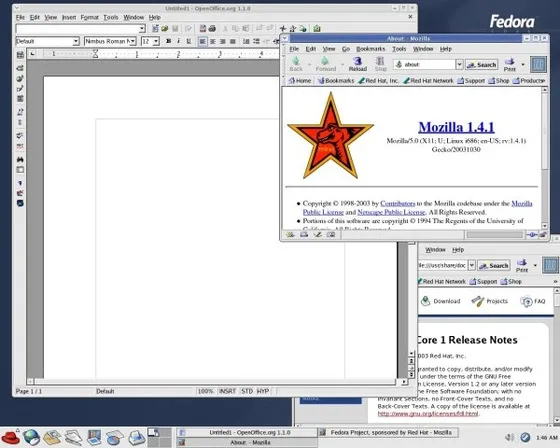This screenshot has width=560, height=448.
Task: Open the gnu.org licenses fdl.html link
Action: coord(428,414)
